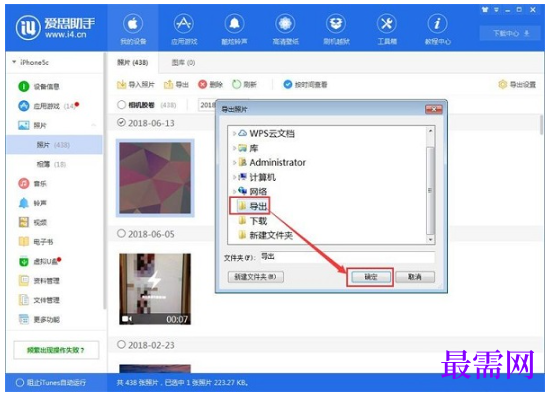
Task: Click 确定 to confirm export
Action: (370, 277)
